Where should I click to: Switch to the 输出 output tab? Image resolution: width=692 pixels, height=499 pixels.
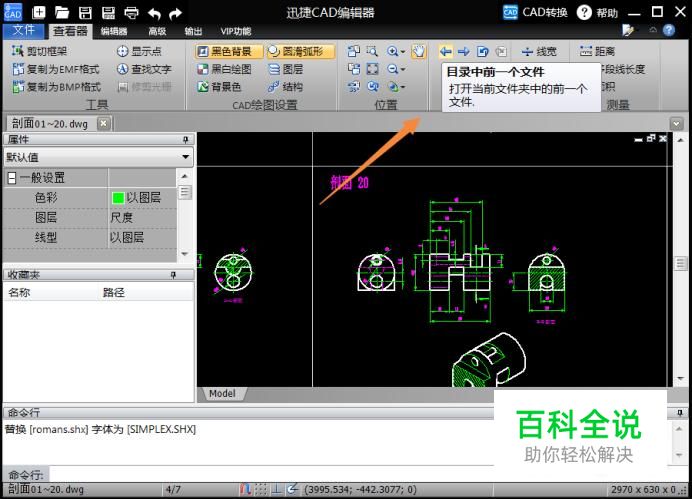pyautogui.click(x=193, y=31)
